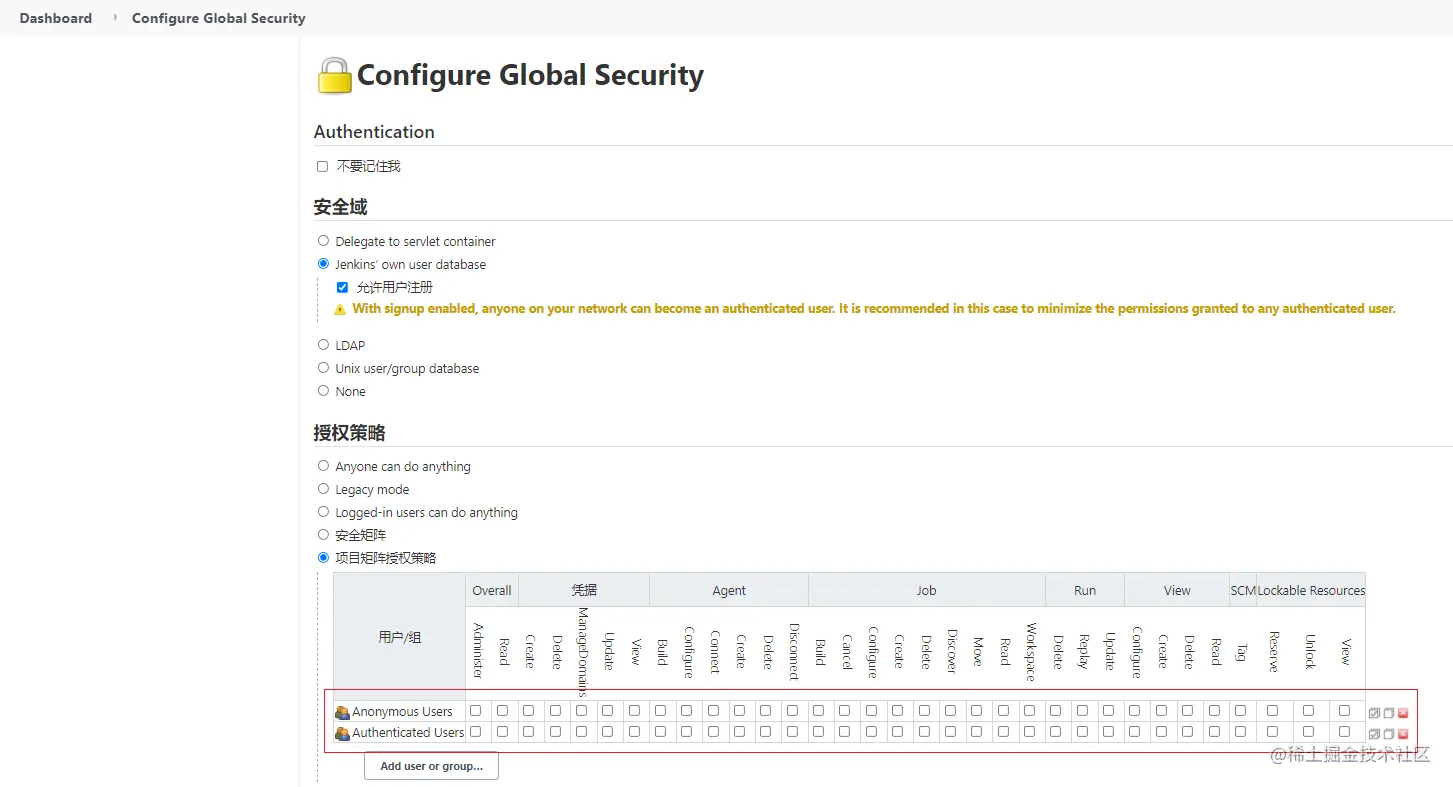This screenshot has height=787, width=1453.
Task: Remove the Anonymous Users row with red X
Action: pos(1403,713)
